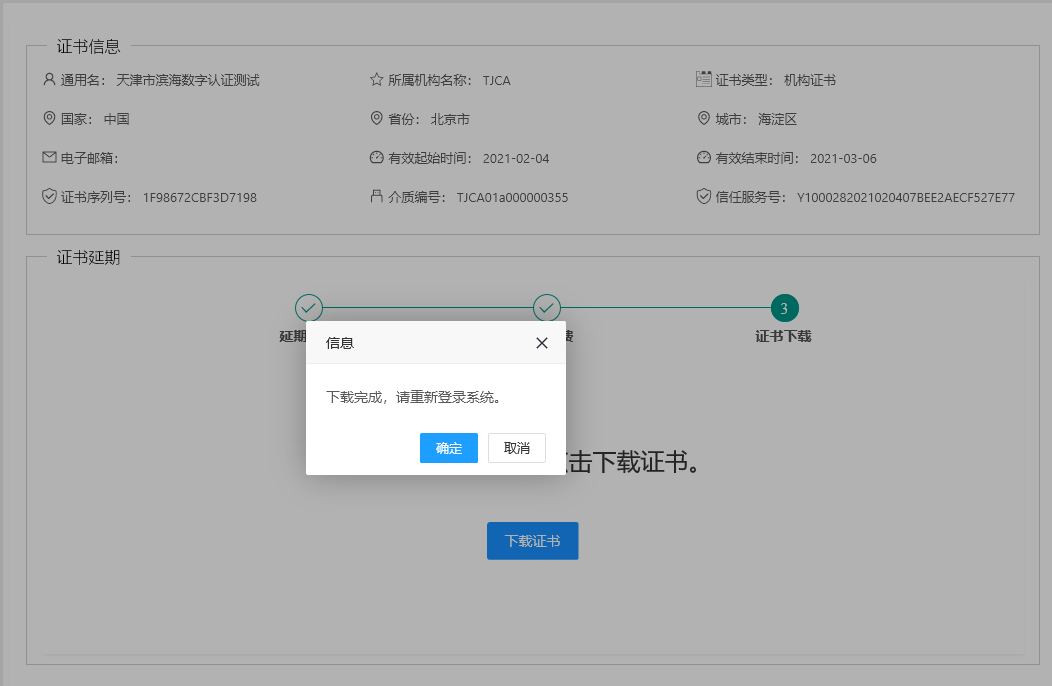Click the clock icon beside 有效结束时间

(703, 157)
